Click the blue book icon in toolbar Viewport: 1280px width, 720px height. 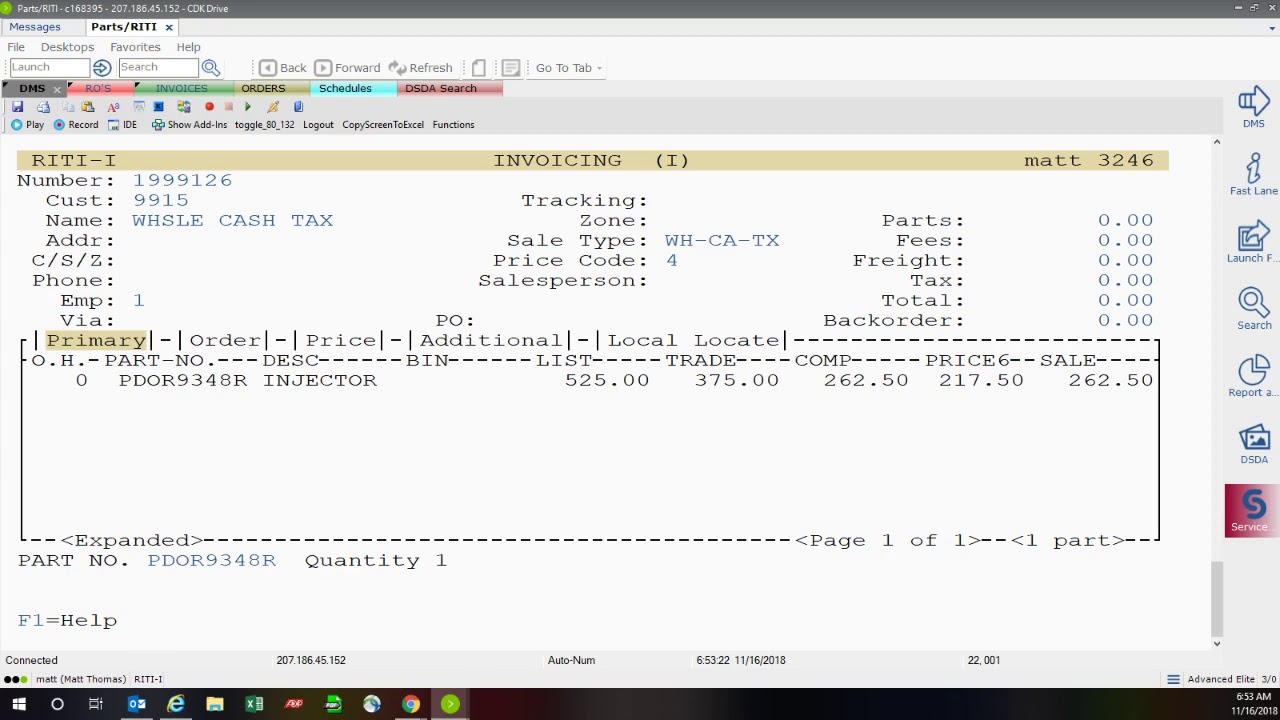click(298, 107)
